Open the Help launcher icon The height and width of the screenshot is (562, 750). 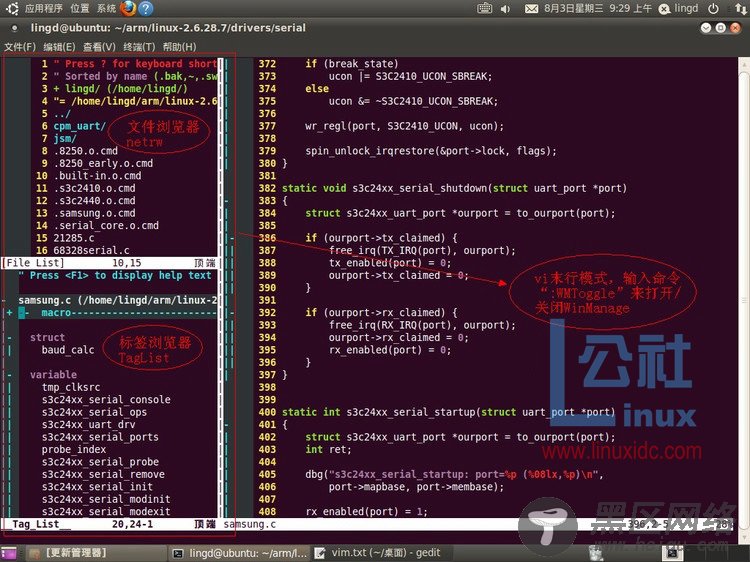pos(145,8)
